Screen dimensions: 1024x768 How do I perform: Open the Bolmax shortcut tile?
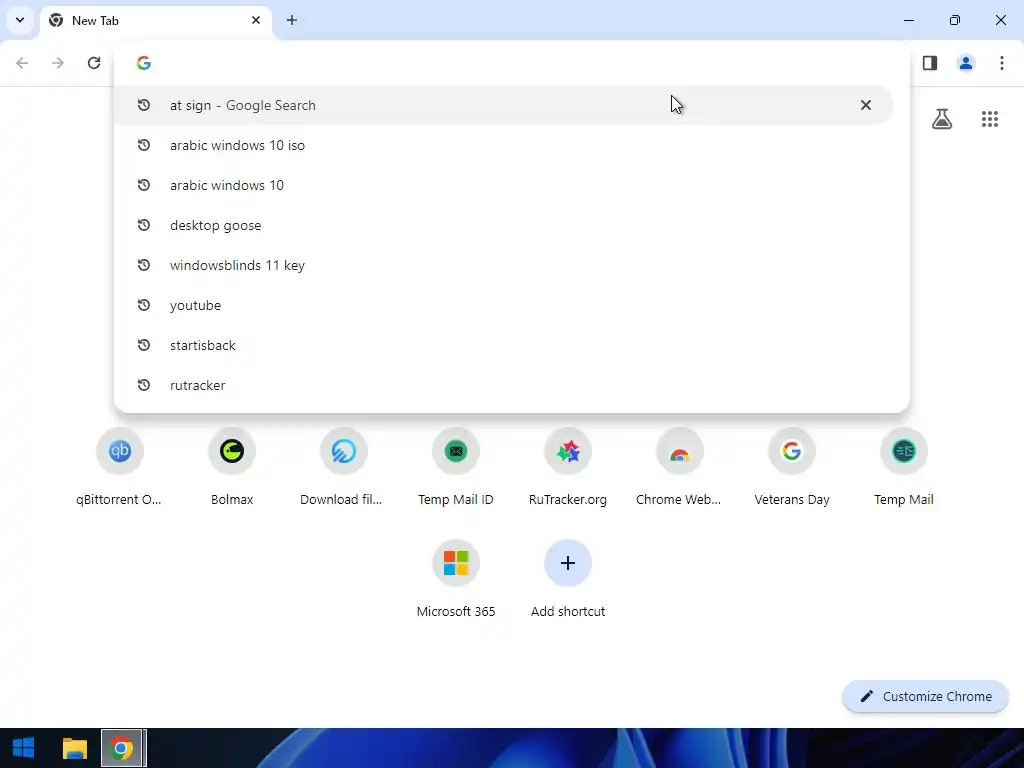coord(232,467)
